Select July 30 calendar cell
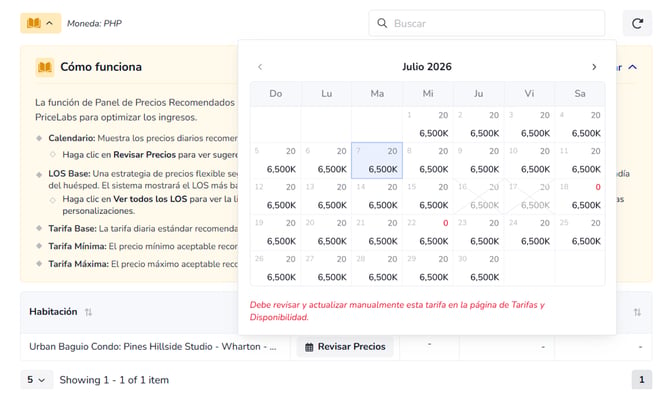This screenshot has height=398, width=670. (x=479, y=268)
